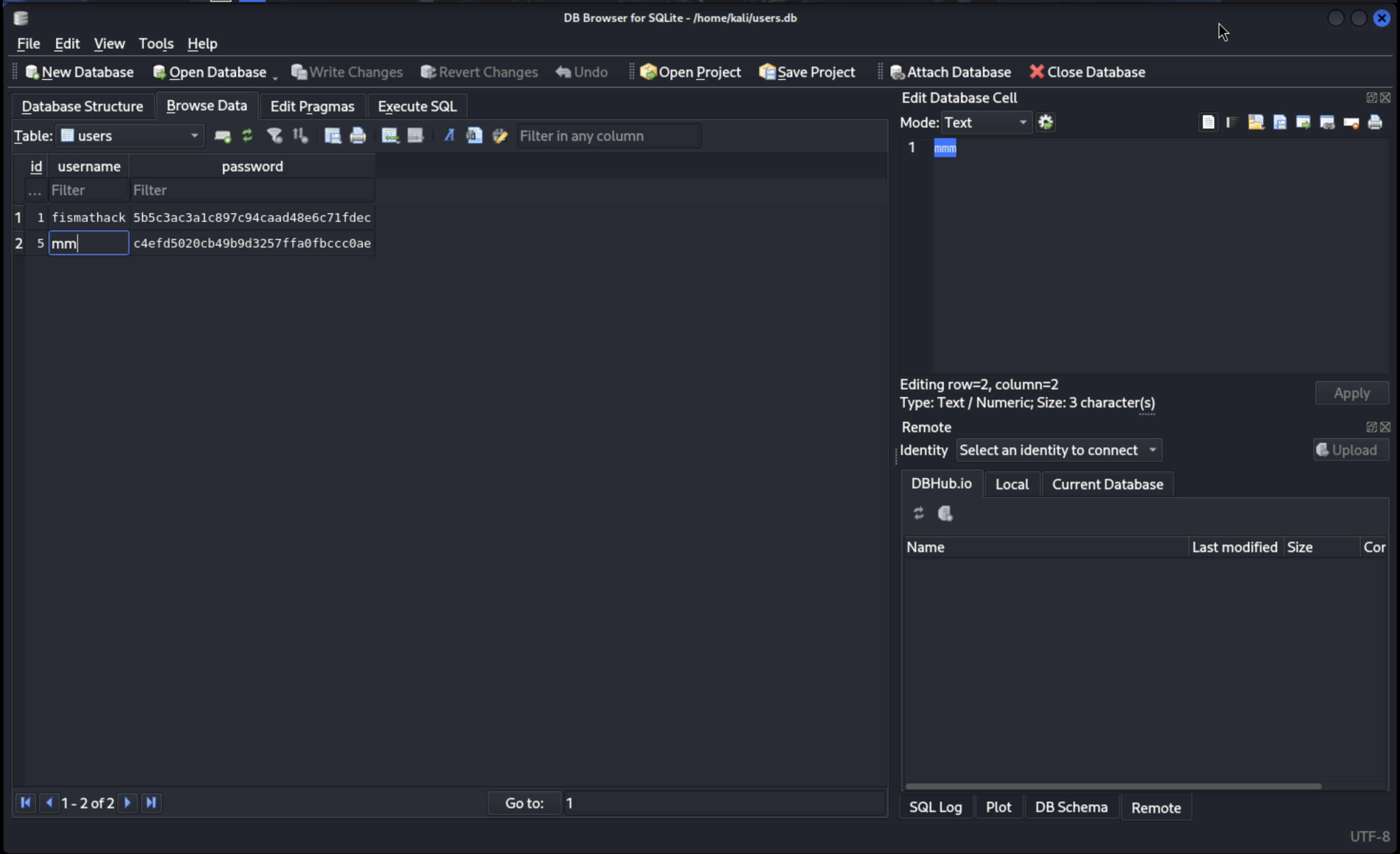Open the Identity selection dropdown
Screen dimensions: 1400x854
[x=1059, y=450]
